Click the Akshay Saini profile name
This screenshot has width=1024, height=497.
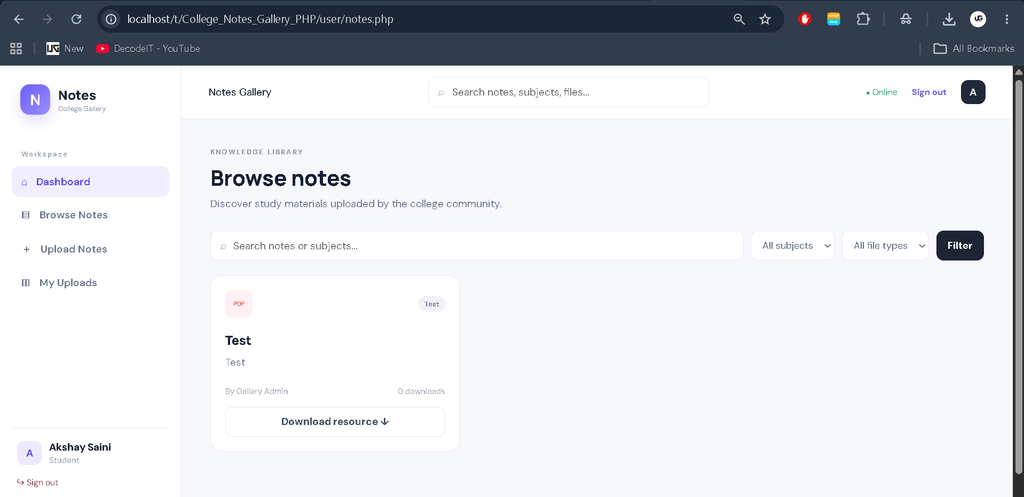[80, 447]
